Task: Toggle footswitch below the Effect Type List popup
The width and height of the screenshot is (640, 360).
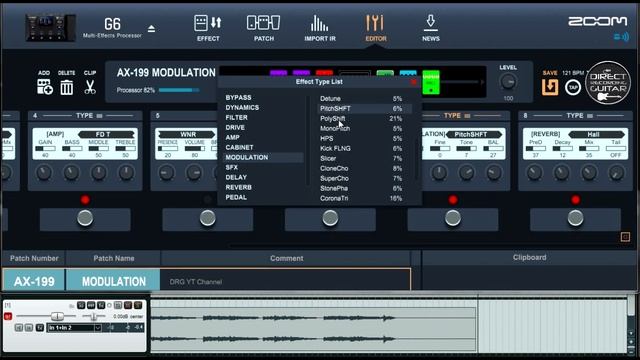Action: (330, 218)
